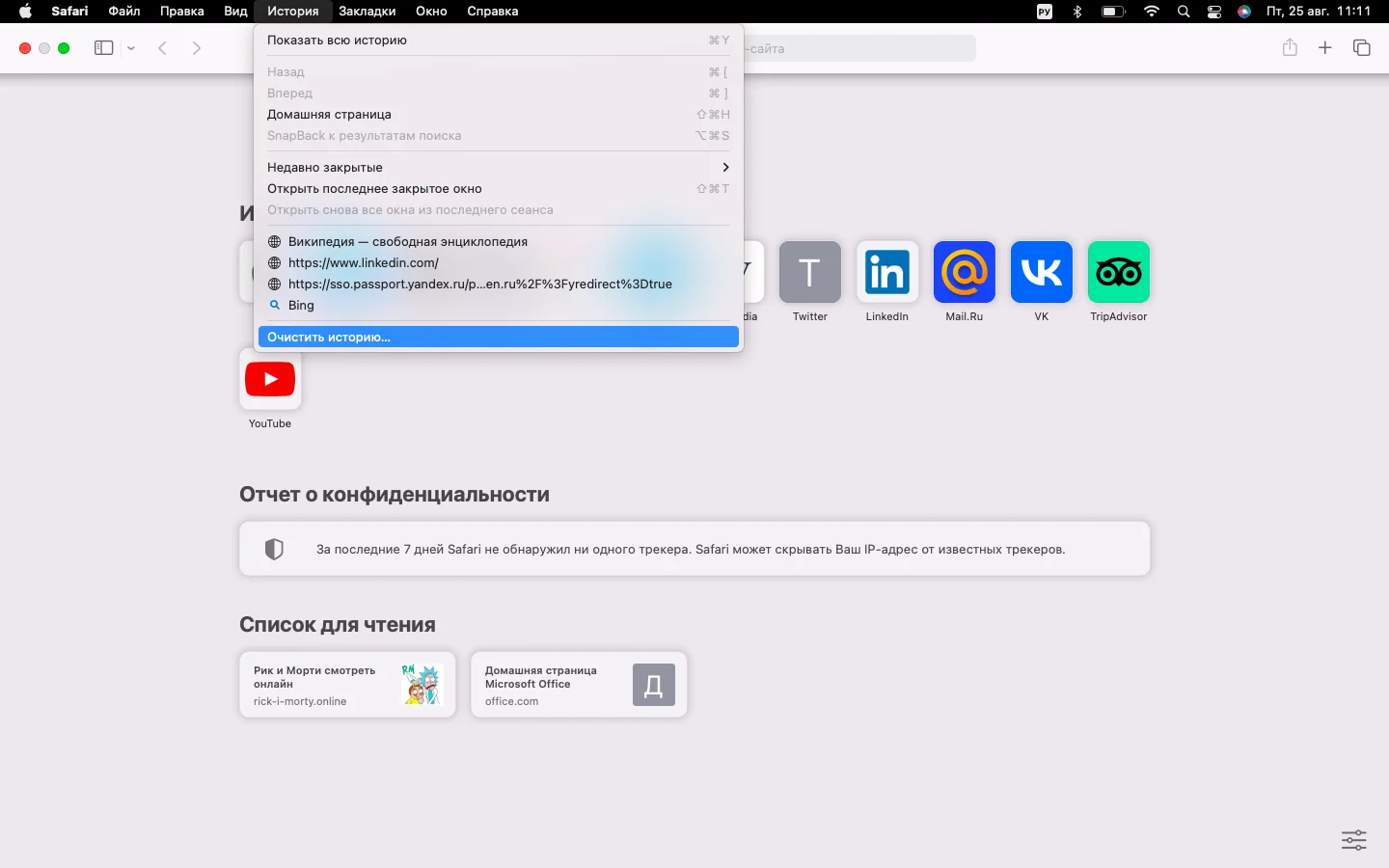Open Bluetooth status in menu bar

[1077, 12]
